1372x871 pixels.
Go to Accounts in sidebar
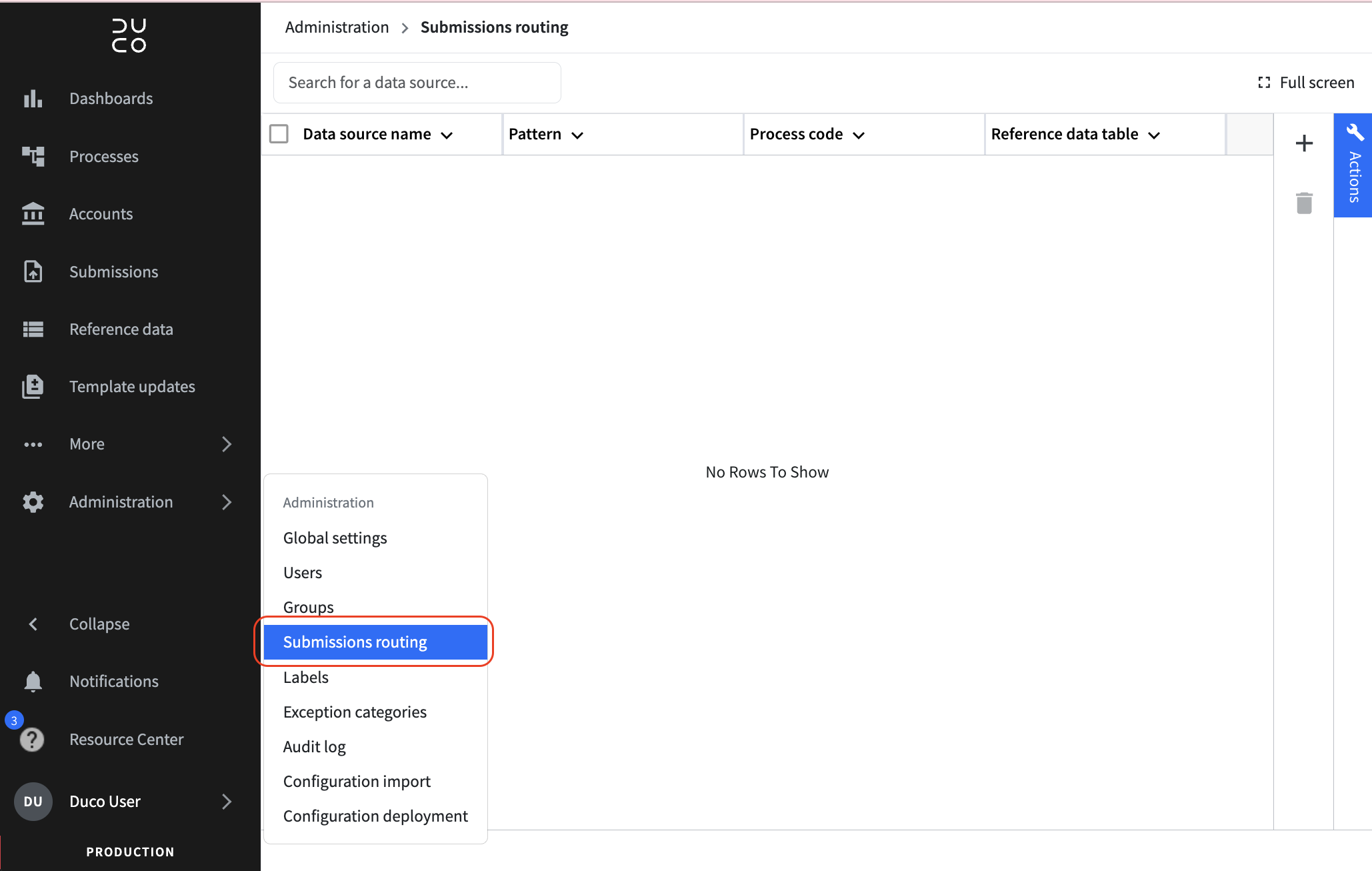pos(101,214)
